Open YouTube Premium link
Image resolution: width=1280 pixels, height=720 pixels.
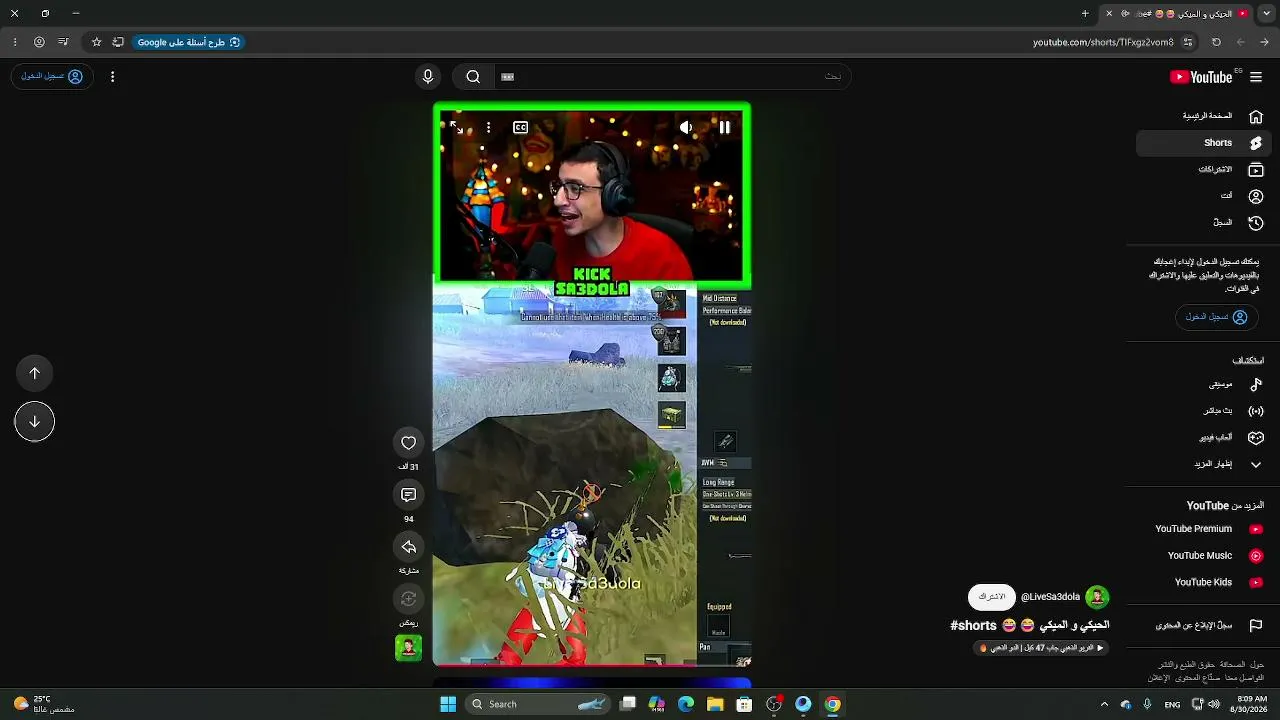1204,529
